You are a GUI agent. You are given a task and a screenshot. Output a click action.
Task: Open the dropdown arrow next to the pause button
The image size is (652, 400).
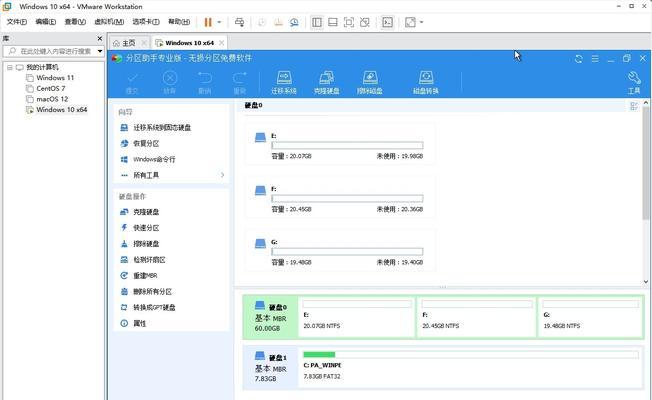click(x=220, y=22)
